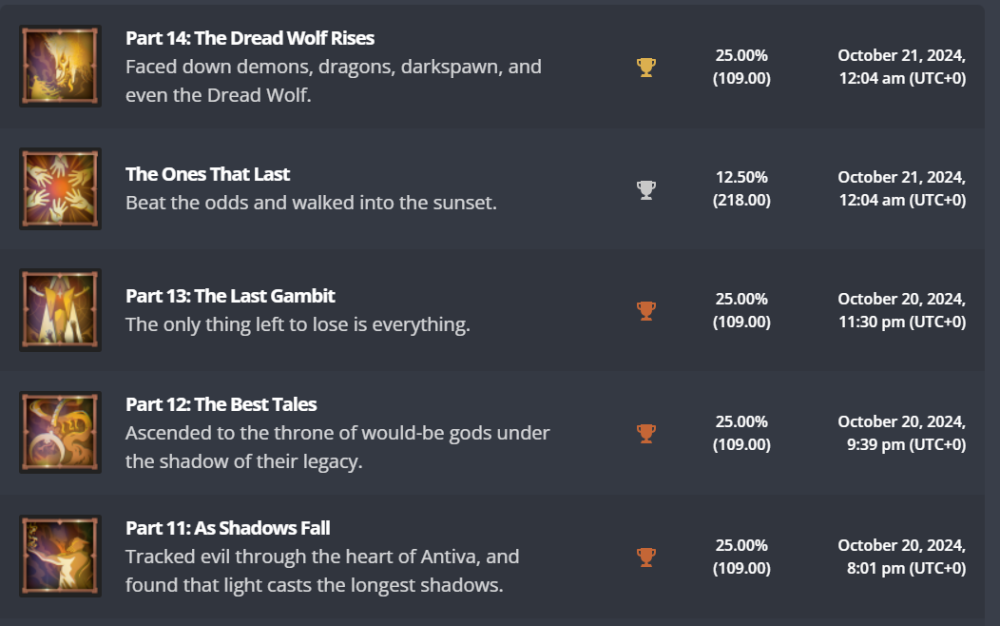
Task: Click the description 'Beat the odds and walked into the sunset'
Action: tap(310, 203)
